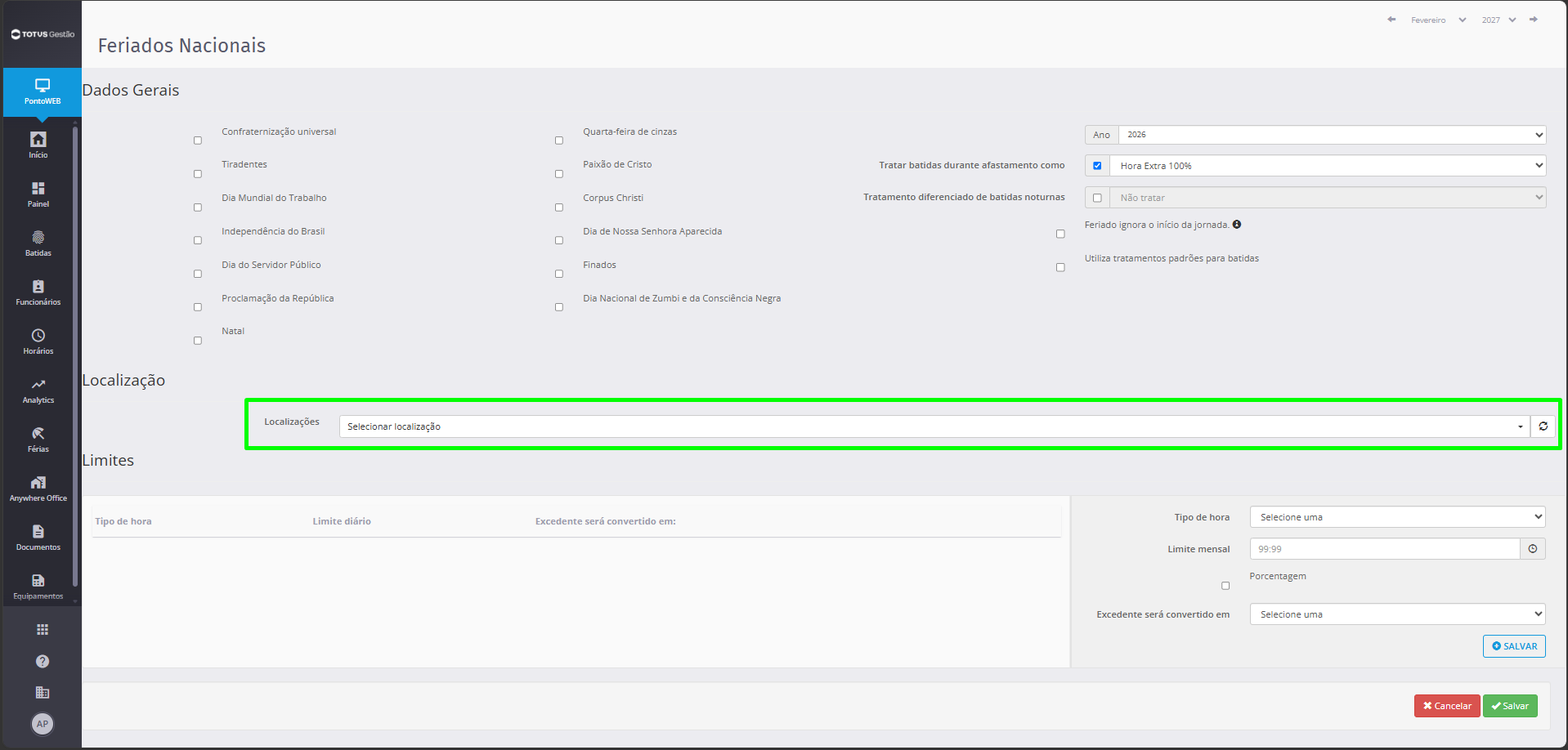Open the company building icon

43,692
